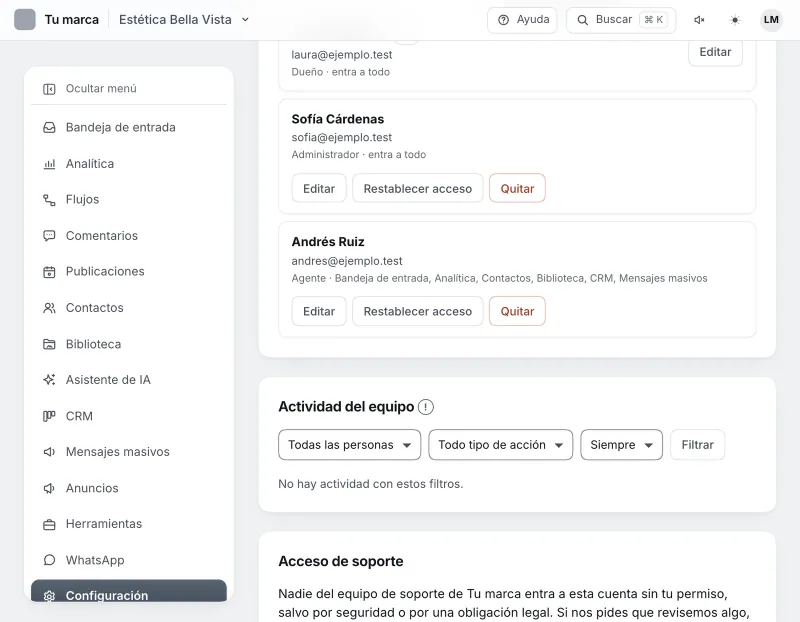The height and width of the screenshot is (622, 800).
Task: Click the Andrés Ruiz name heading
Action: (328, 241)
